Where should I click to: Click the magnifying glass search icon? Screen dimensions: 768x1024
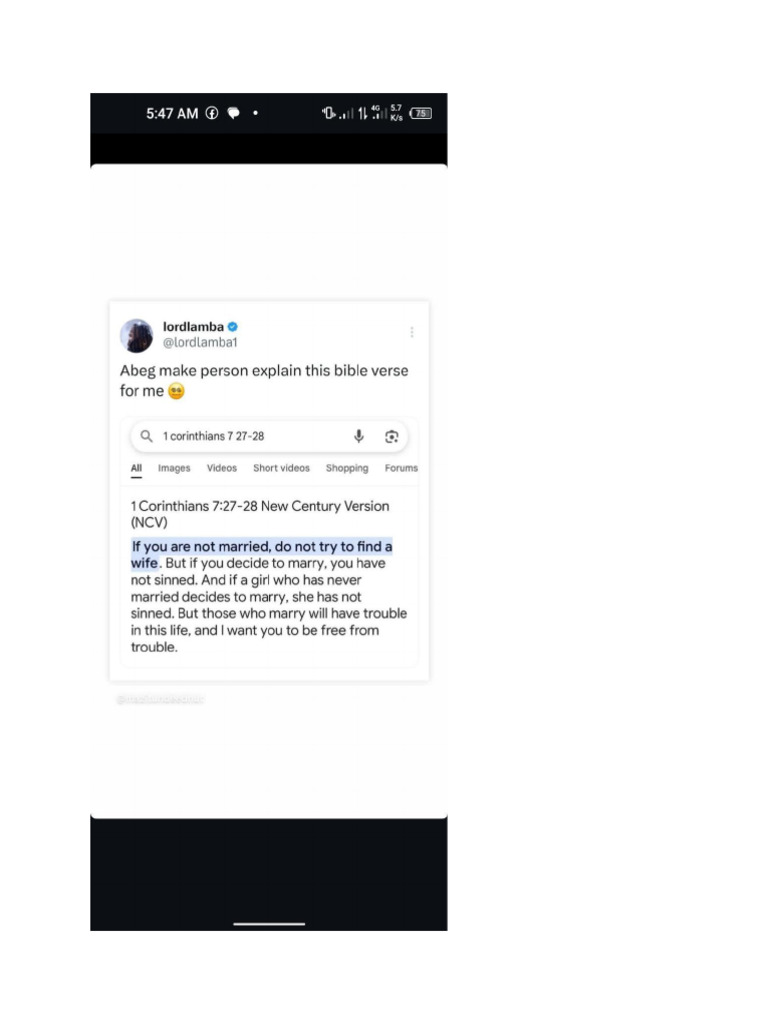146,436
